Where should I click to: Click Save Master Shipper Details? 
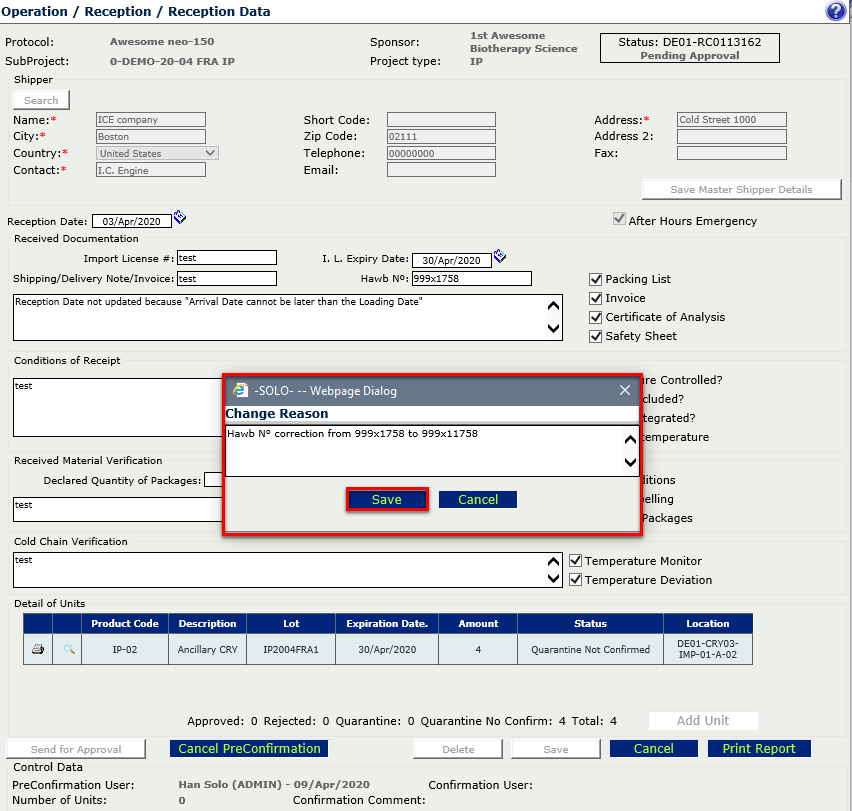(741, 189)
